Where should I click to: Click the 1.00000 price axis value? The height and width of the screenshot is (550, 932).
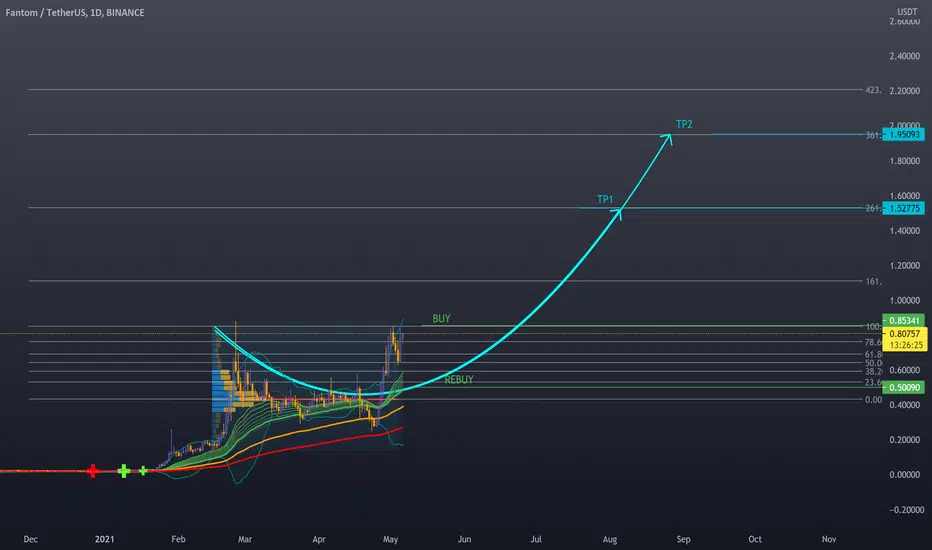[x=905, y=301]
